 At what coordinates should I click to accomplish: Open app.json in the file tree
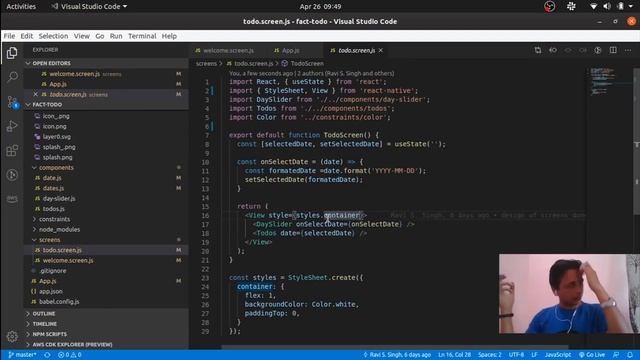coord(50,291)
